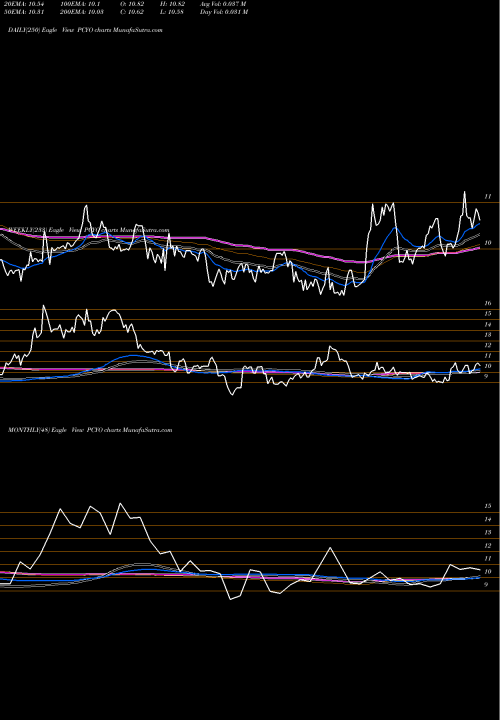Select the 200EMA value text
This screenshot has width=500, height=720.
click(x=82, y=12)
